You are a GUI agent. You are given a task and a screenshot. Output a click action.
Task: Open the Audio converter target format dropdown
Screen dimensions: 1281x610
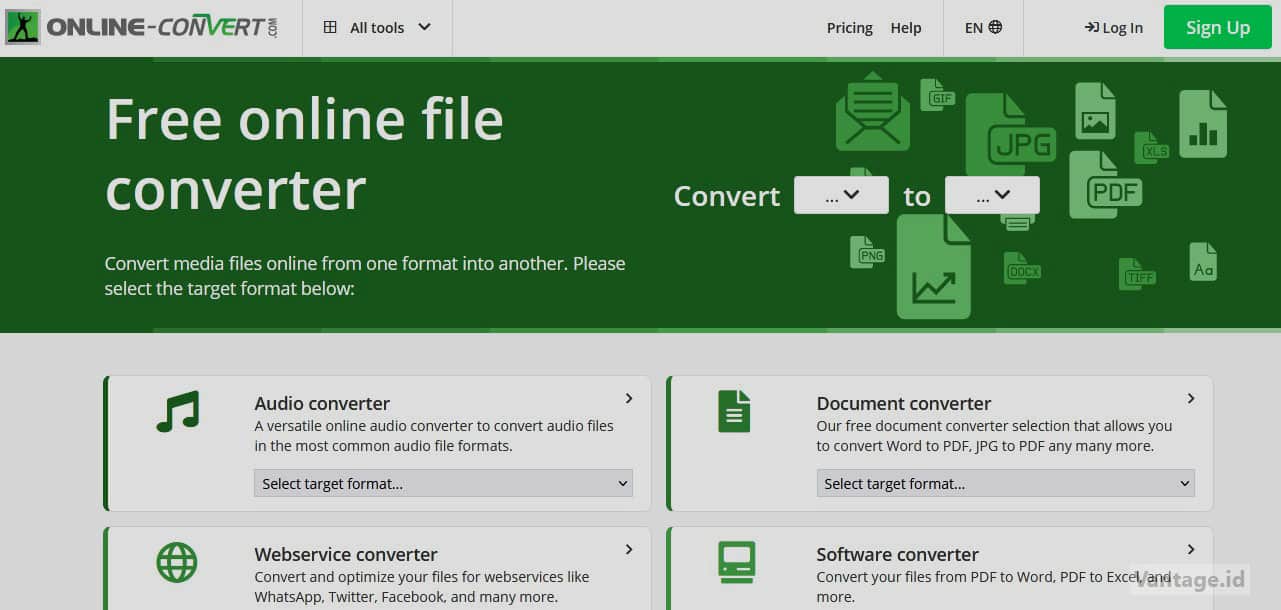pos(443,482)
